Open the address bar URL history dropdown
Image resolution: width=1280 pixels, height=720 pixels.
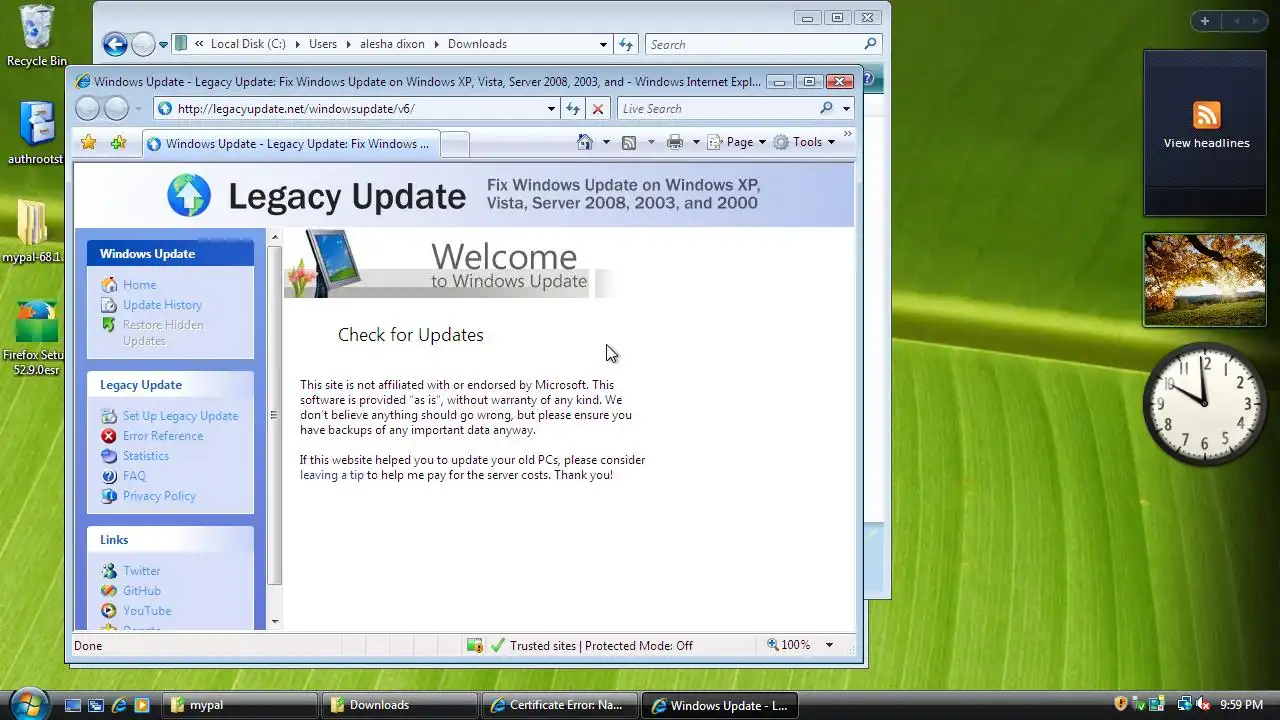[551, 108]
